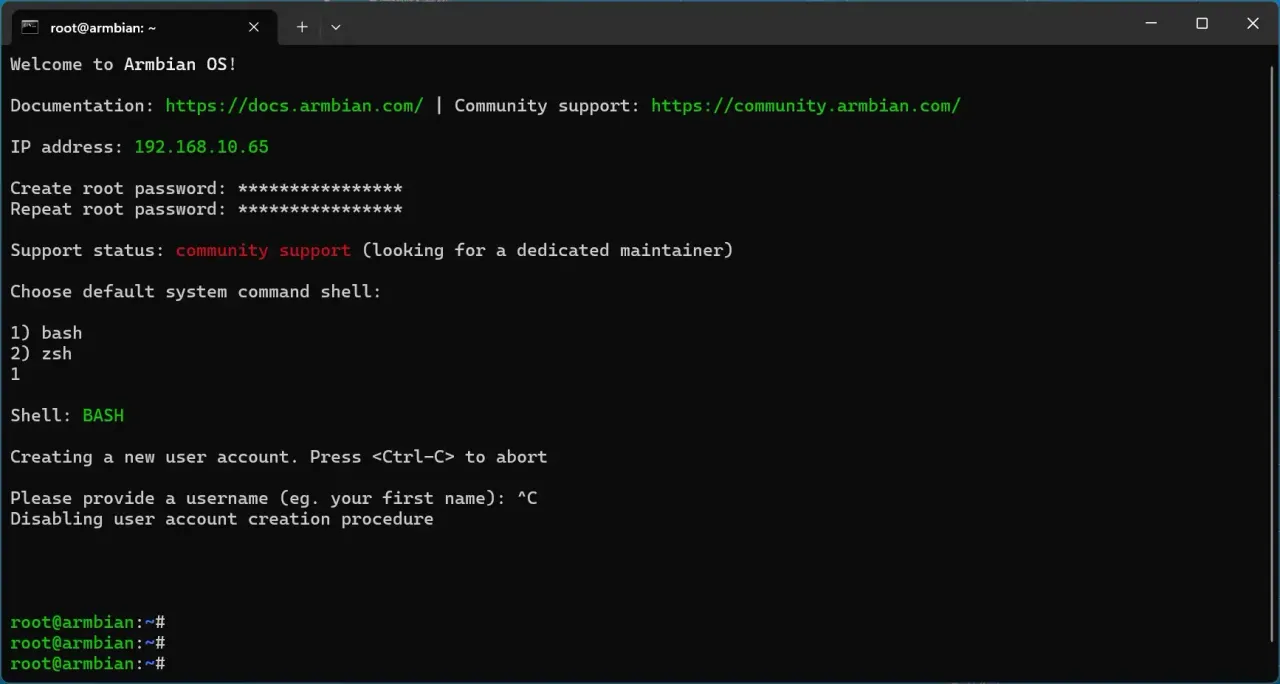Image resolution: width=1280 pixels, height=684 pixels.
Task: Close the terminal window
Action: point(1253,23)
